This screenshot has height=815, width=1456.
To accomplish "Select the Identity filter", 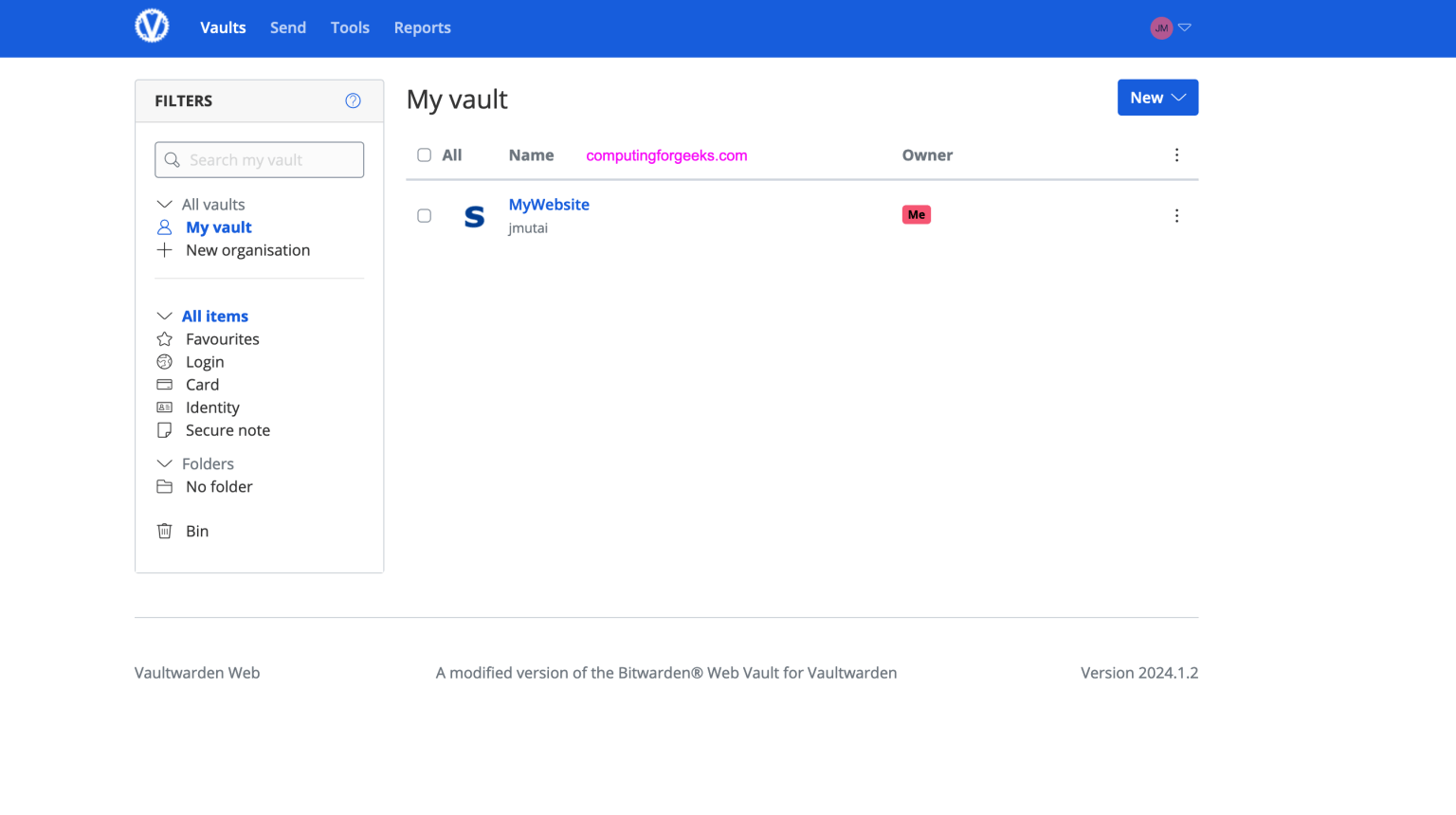I will 212,407.
